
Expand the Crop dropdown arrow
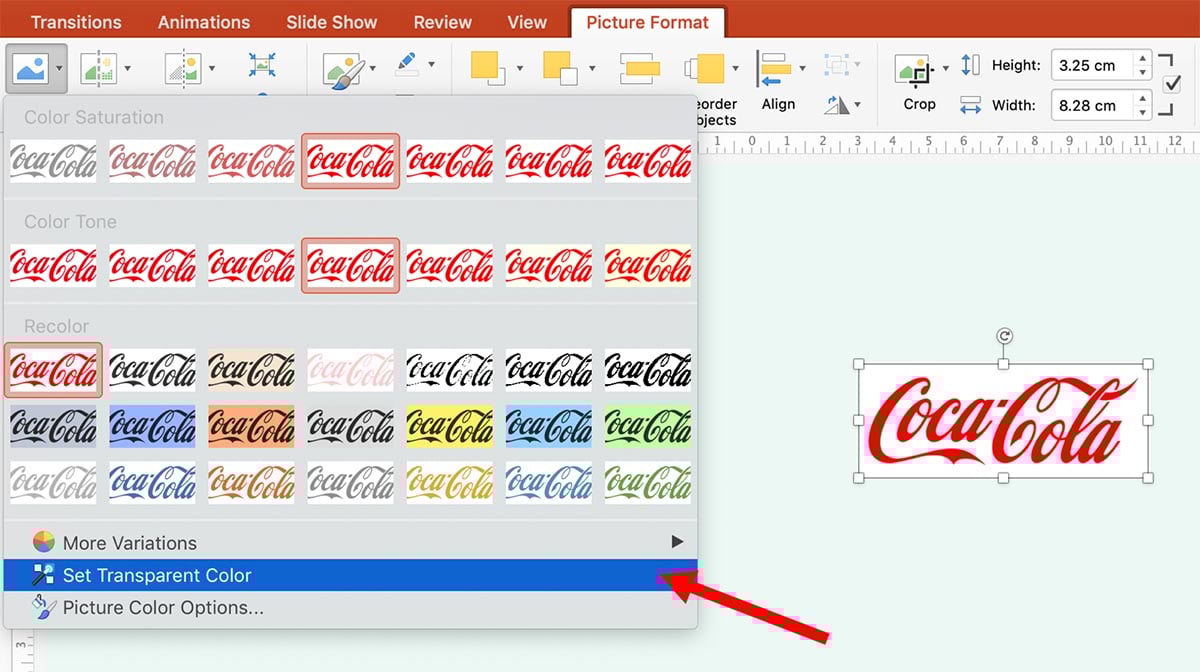pyautogui.click(x=946, y=69)
